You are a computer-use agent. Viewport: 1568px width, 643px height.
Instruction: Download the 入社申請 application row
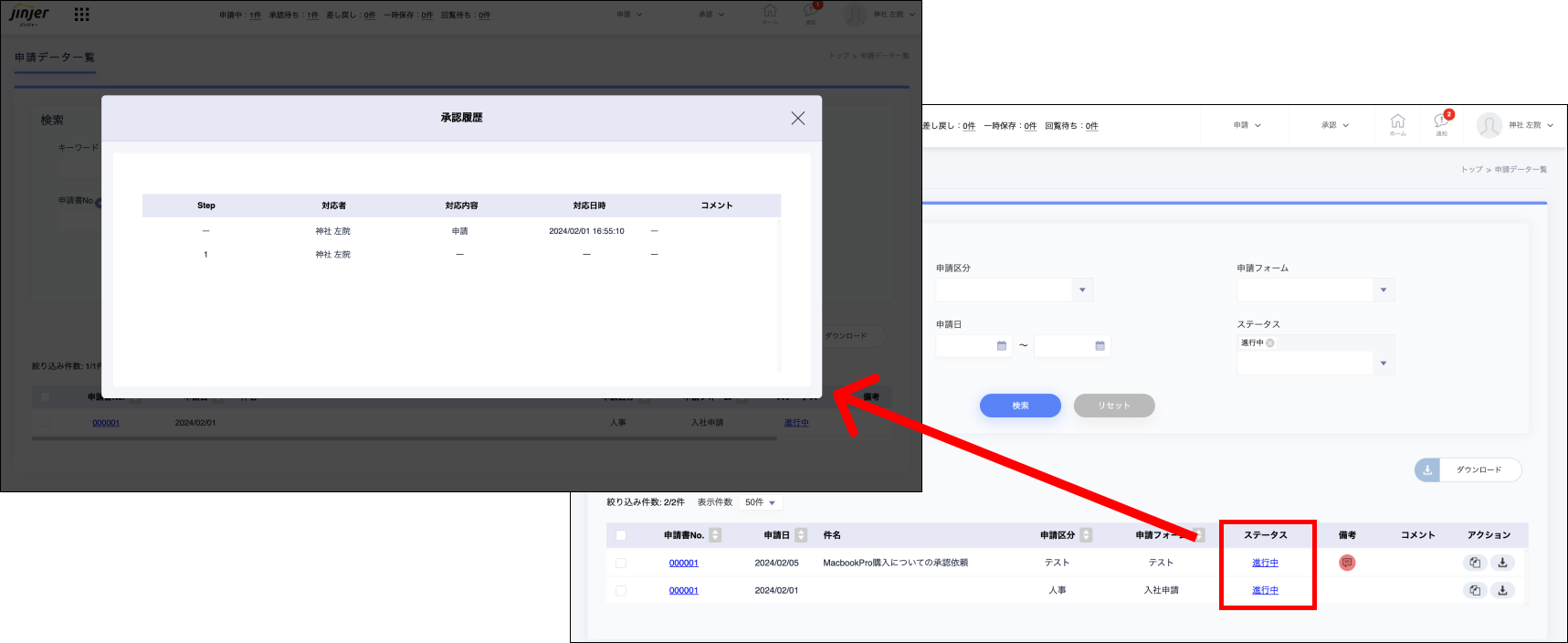click(1502, 590)
